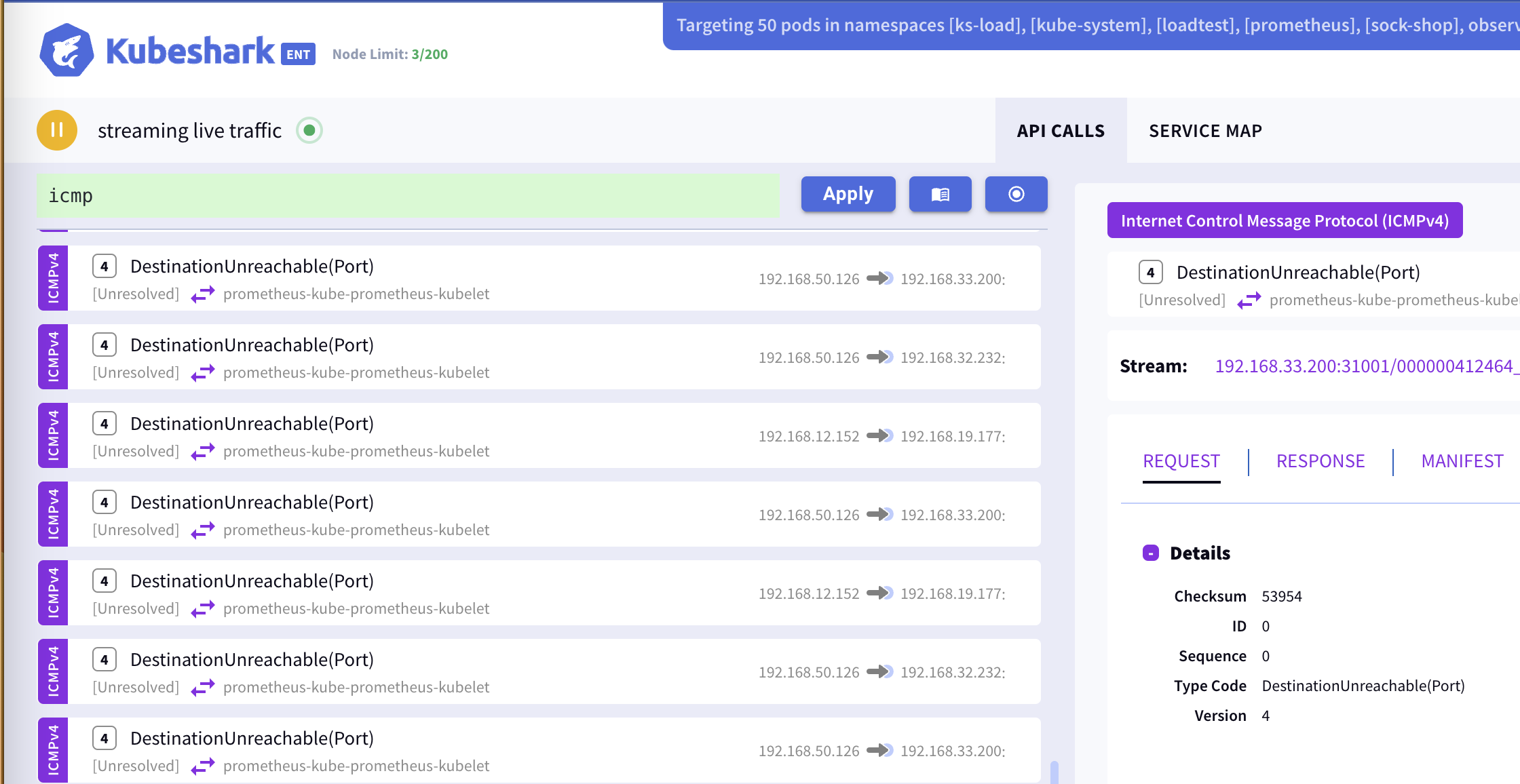Click the Kubeshark shark logo
Viewport: 1520px width, 784px height.
(x=66, y=50)
